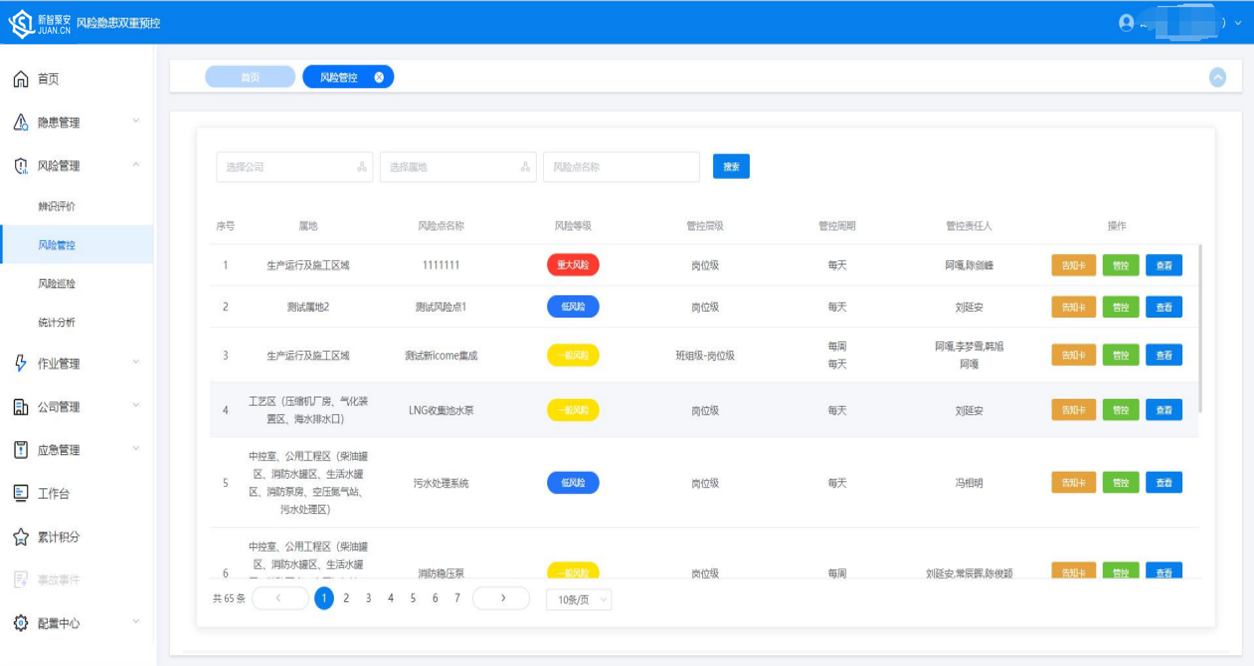
Task: Open the user account dropdown arrow
Action: [x=1240, y=23]
